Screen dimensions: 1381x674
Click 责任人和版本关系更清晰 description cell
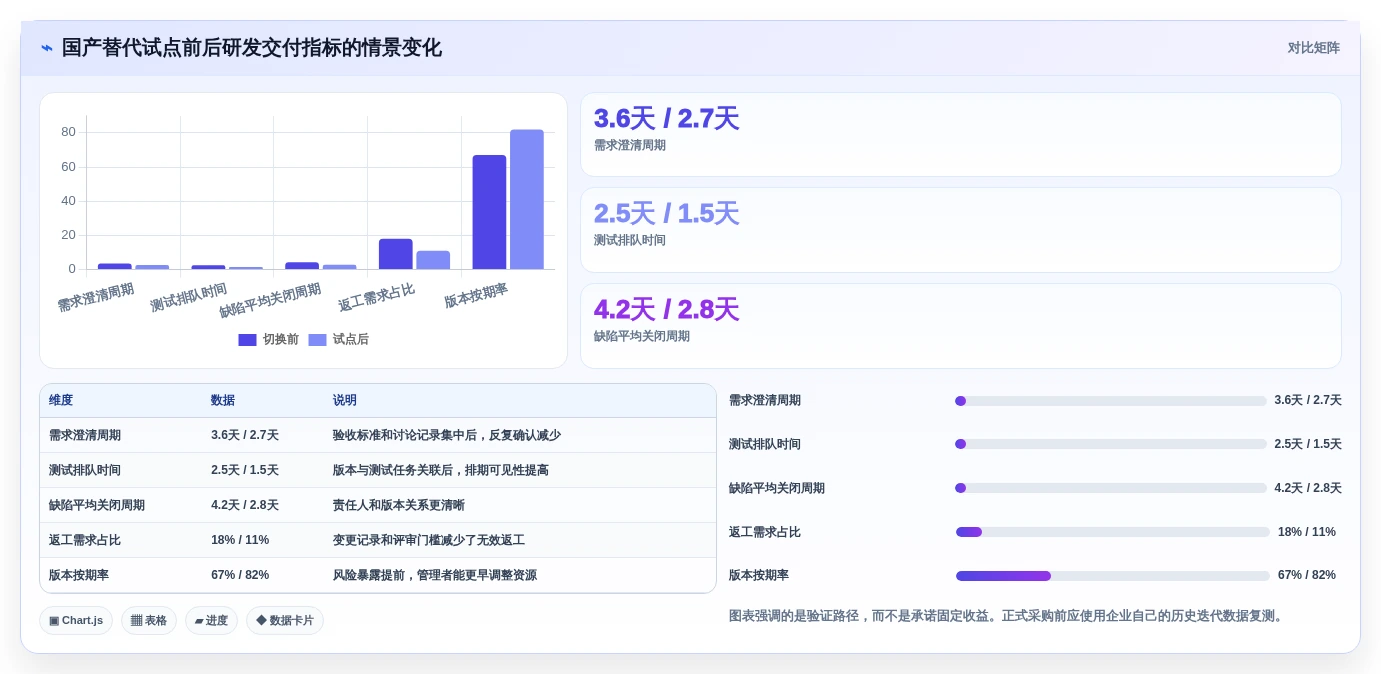pos(399,505)
